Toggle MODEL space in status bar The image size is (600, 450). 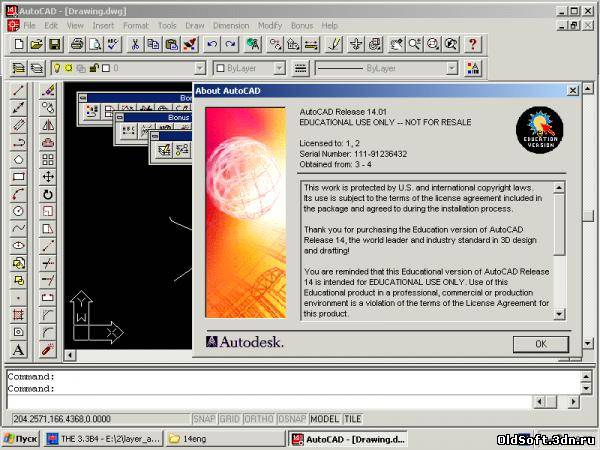[324, 419]
